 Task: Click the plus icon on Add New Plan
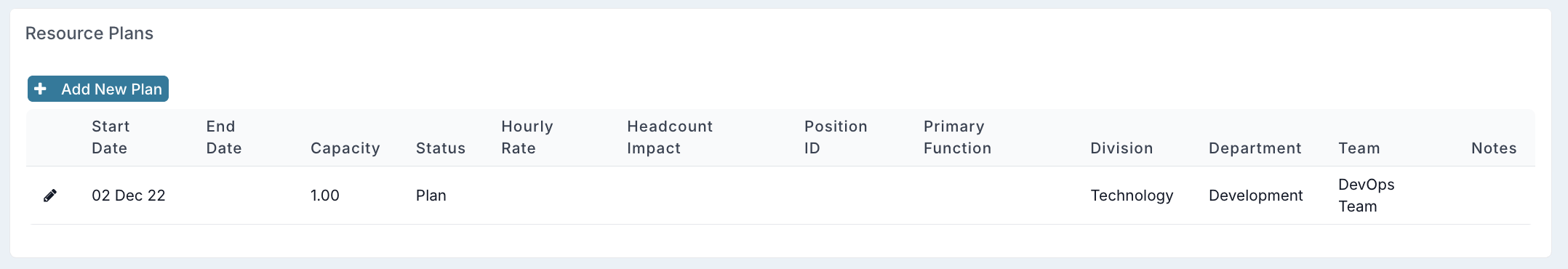pyautogui.click(x=41, y=89)
